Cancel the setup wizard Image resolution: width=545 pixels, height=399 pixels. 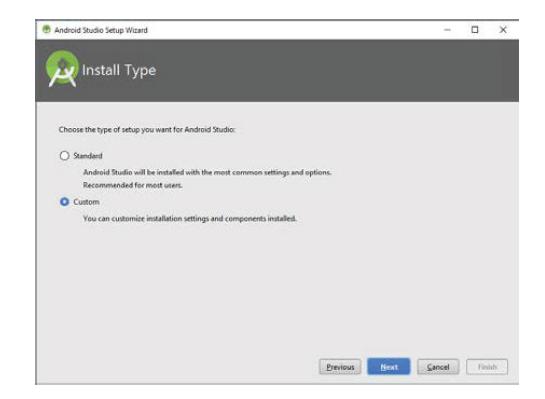click(438, 367)
